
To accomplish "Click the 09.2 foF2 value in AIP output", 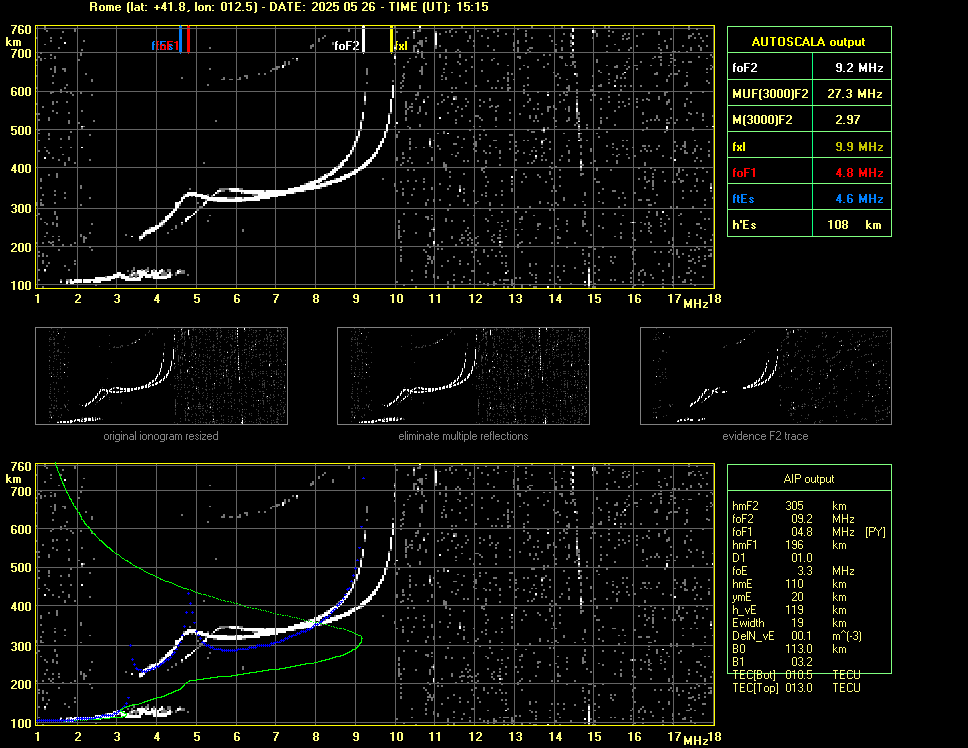I will click(801, 519).
